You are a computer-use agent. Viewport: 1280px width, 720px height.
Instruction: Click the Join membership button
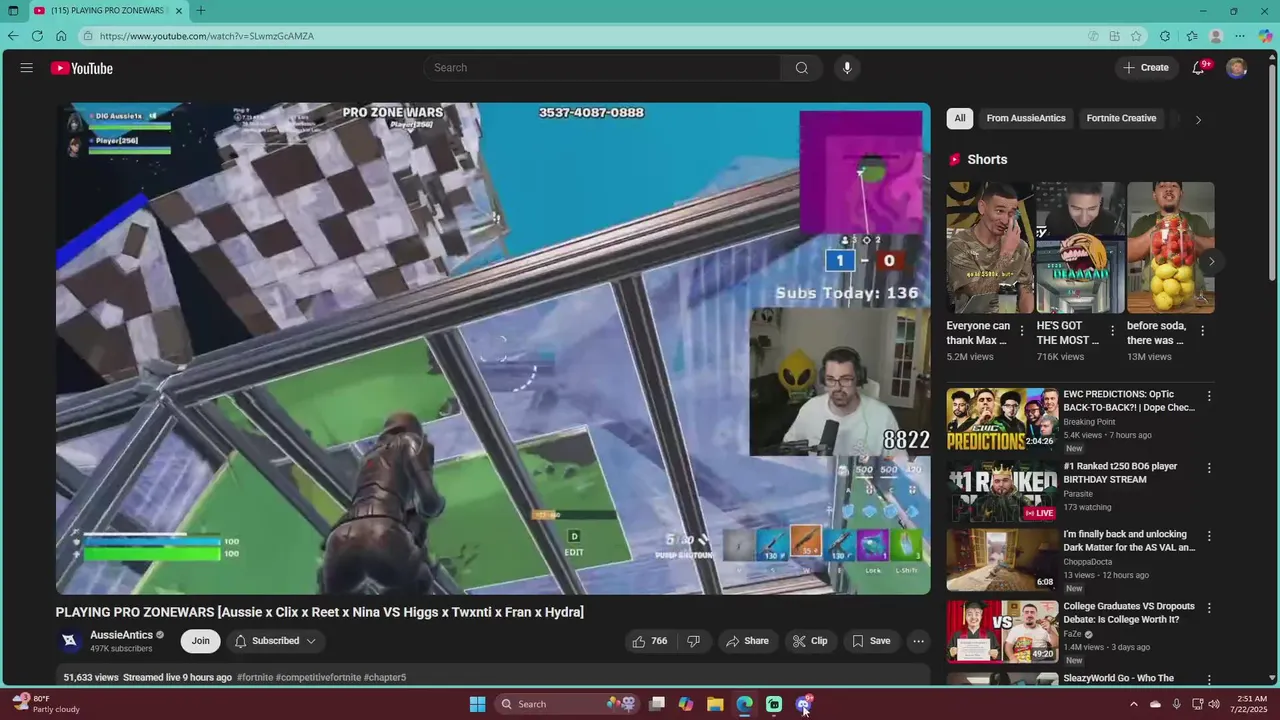[x=201, y=641]
